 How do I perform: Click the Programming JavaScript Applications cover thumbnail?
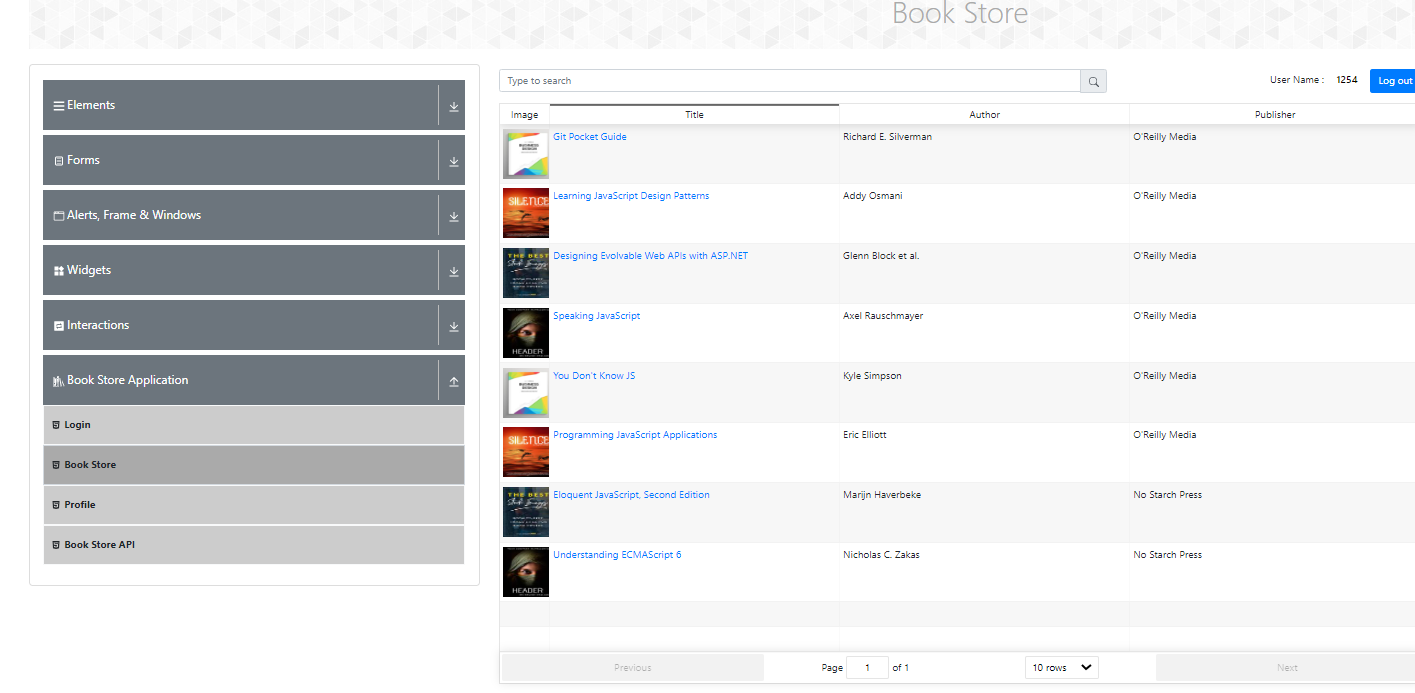tap(526, 452)
